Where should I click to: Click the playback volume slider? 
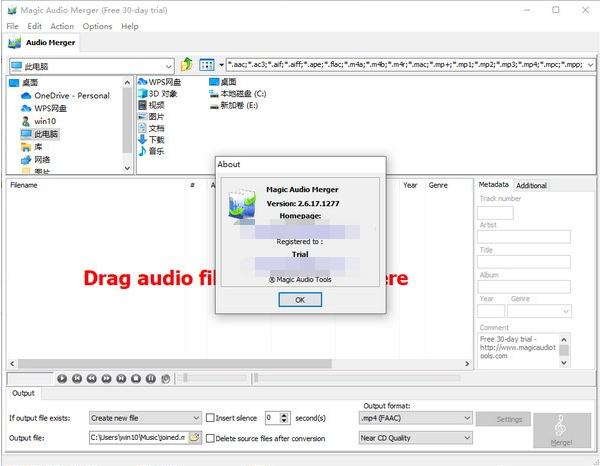(x=210, y=378)
